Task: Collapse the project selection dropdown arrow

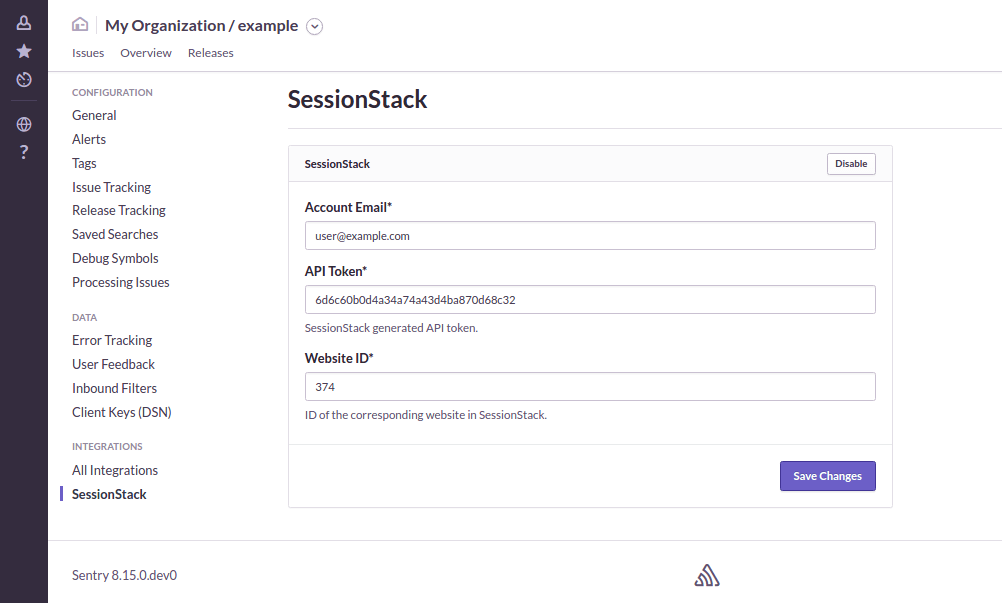Action: tap(314, 26)
